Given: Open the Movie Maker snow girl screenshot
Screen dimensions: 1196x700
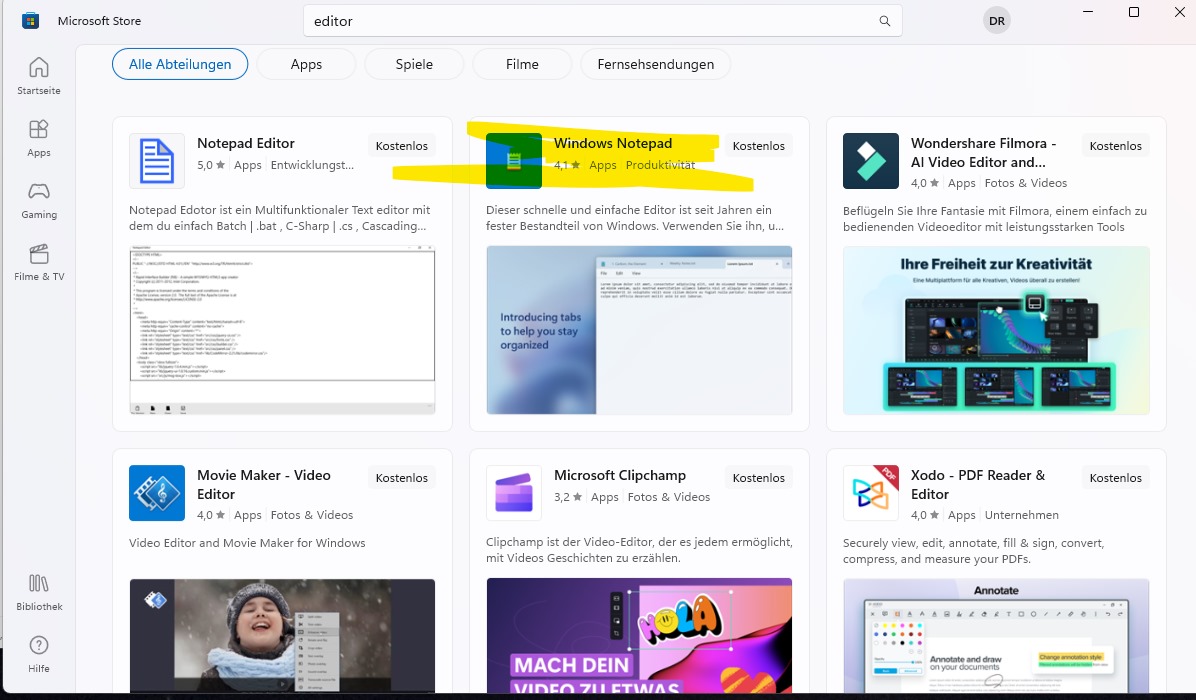Looking at the screenshot, I should [282, 635].
